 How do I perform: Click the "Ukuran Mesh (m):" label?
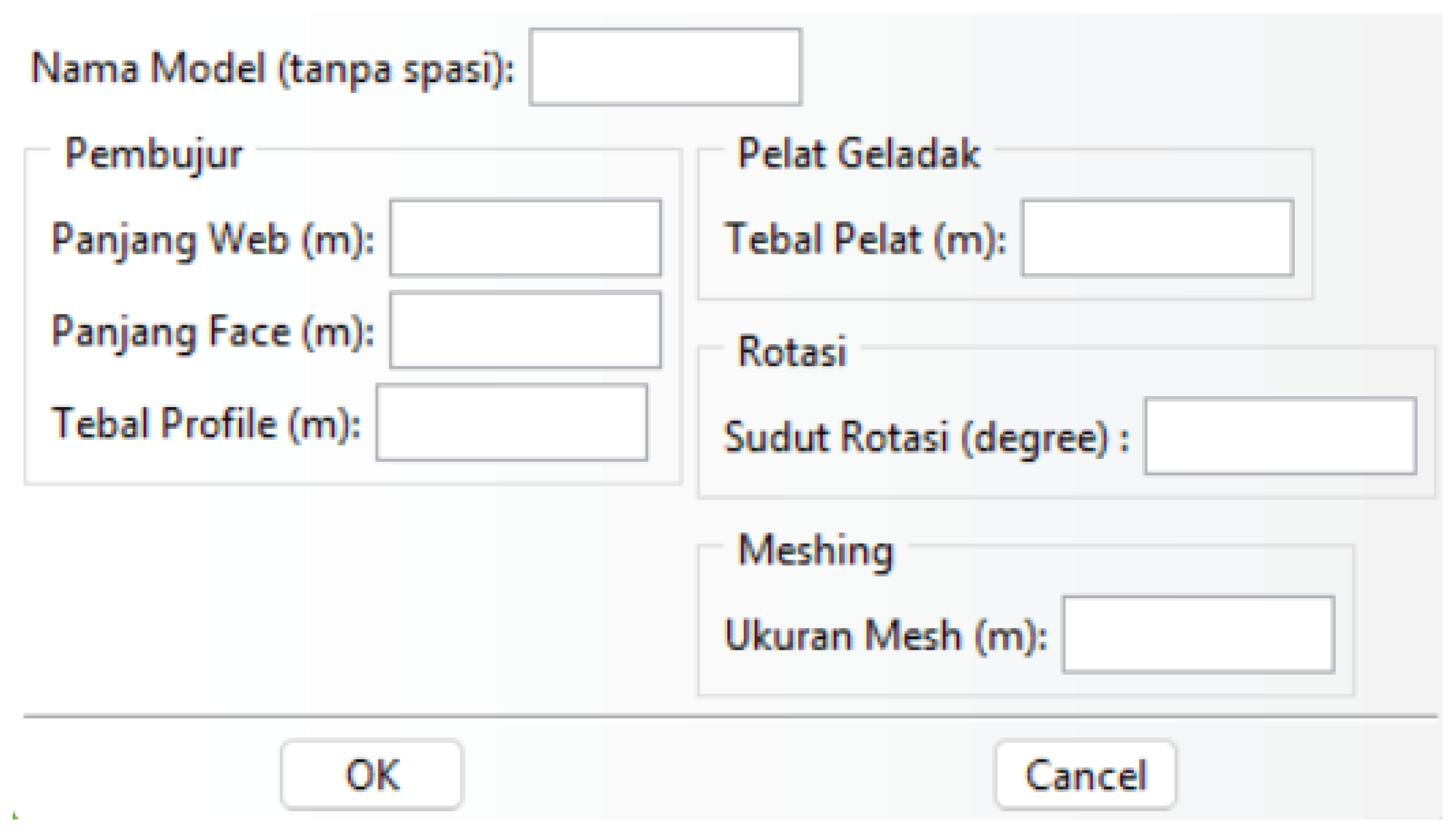(x=886, y=636)
